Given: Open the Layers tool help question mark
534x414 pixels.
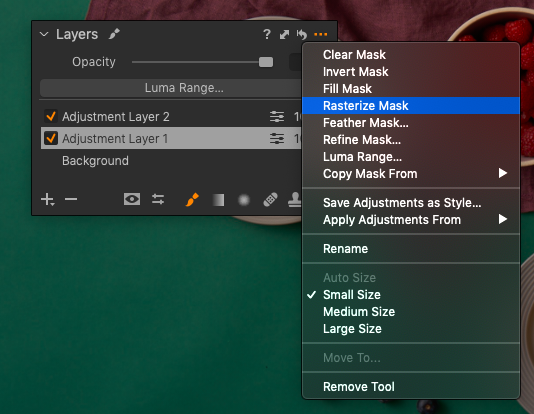Looking at the screenshot, I should coord(267,34).
